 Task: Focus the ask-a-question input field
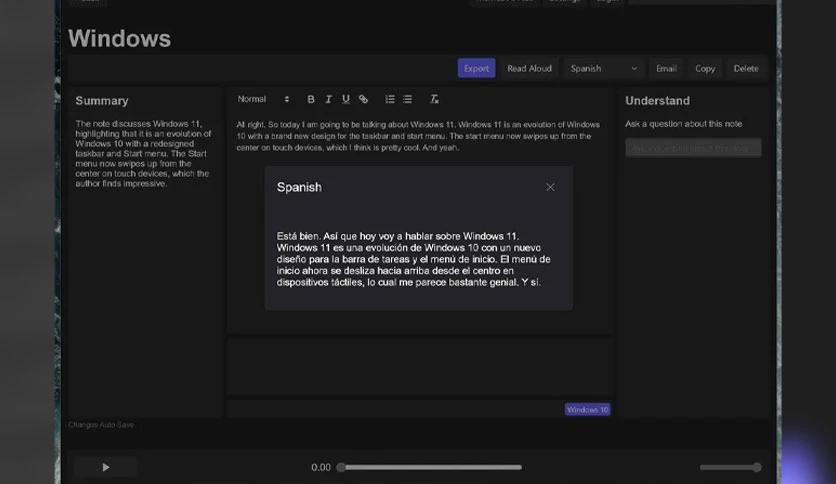(x=693, y=148)
